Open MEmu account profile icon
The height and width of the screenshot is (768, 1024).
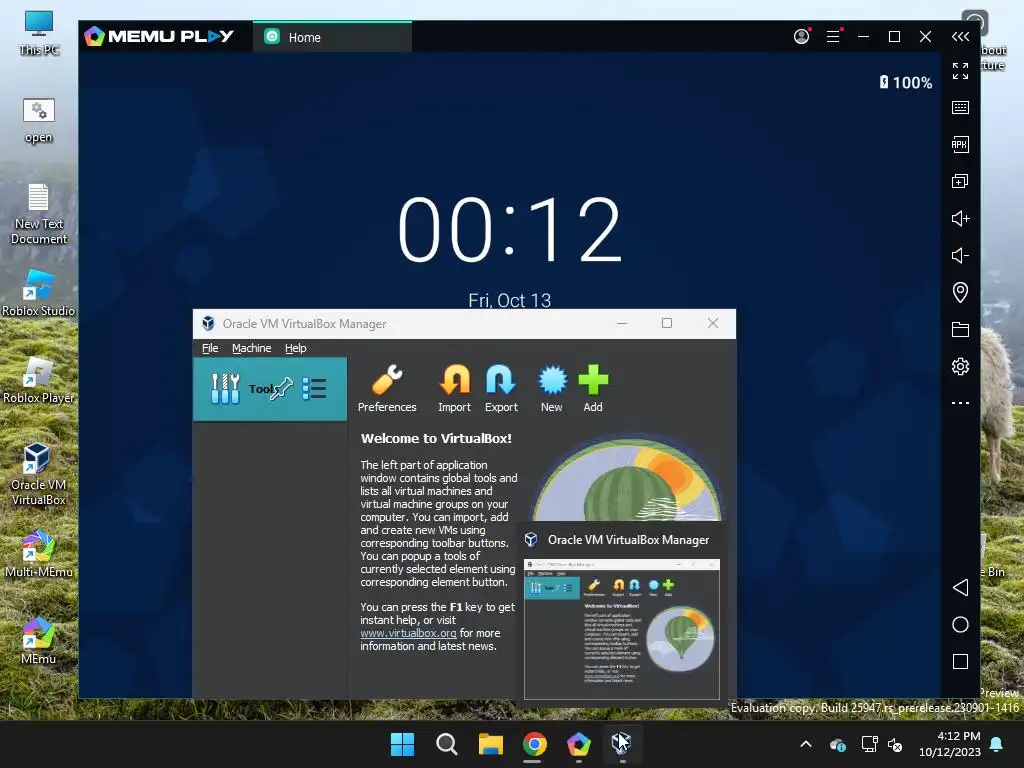pyautogui.click(x=801, y=37)
